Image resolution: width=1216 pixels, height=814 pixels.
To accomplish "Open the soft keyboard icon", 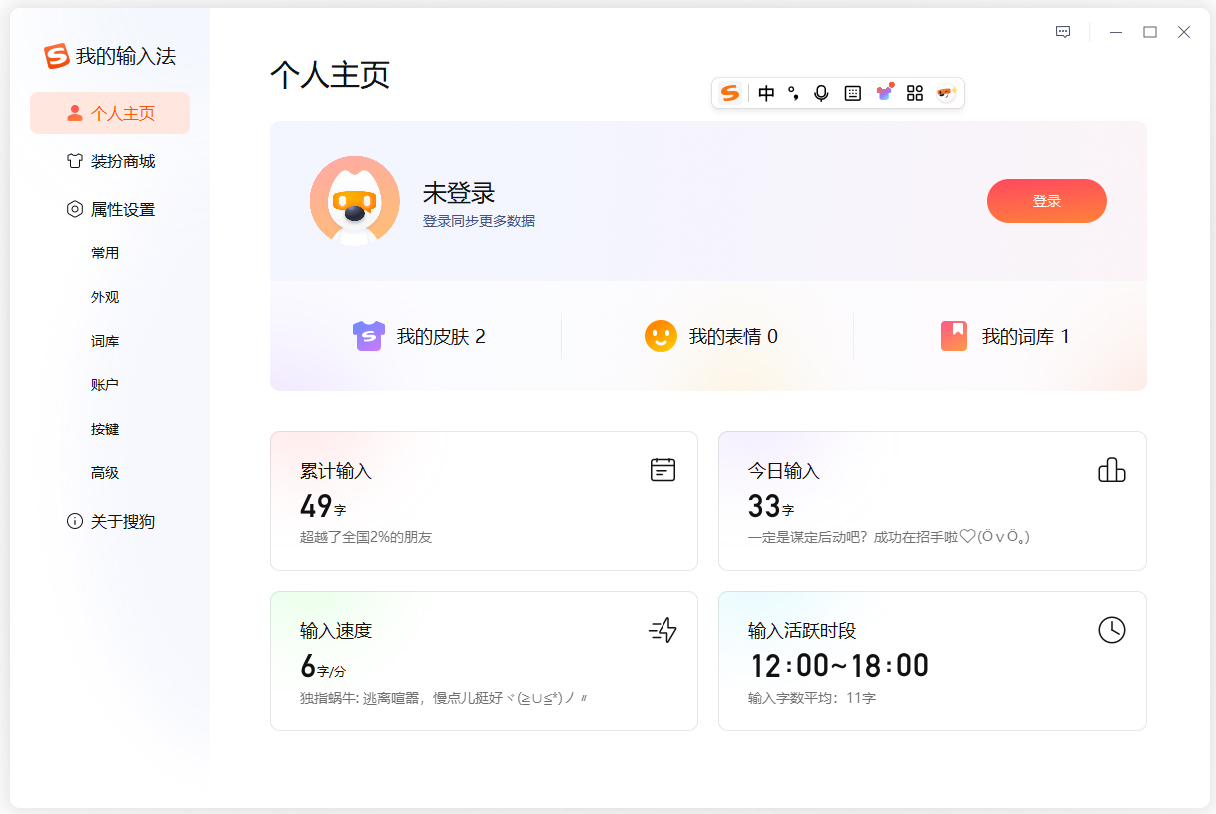I will (x=853, y=93).
